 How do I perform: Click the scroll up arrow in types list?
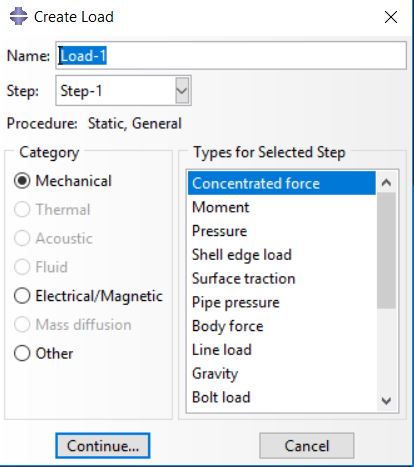tap(386, 183)
